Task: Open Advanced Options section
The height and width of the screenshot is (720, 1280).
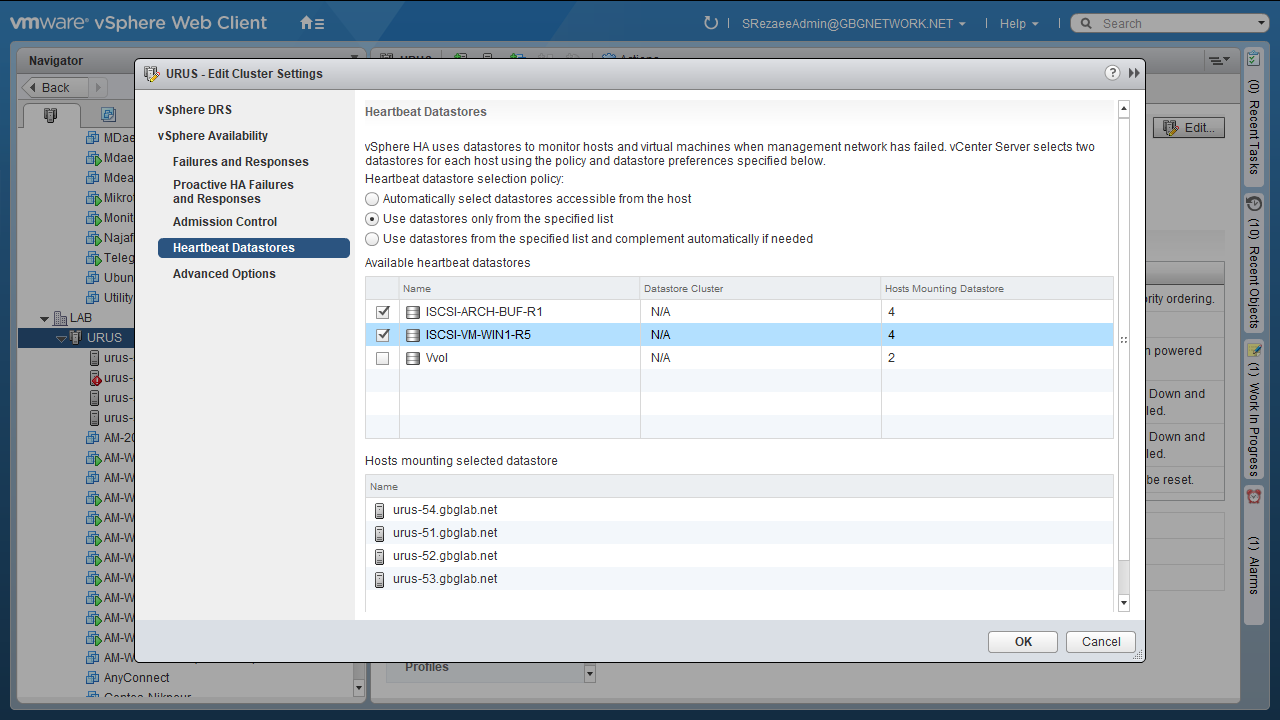Action: click(224, 274)
